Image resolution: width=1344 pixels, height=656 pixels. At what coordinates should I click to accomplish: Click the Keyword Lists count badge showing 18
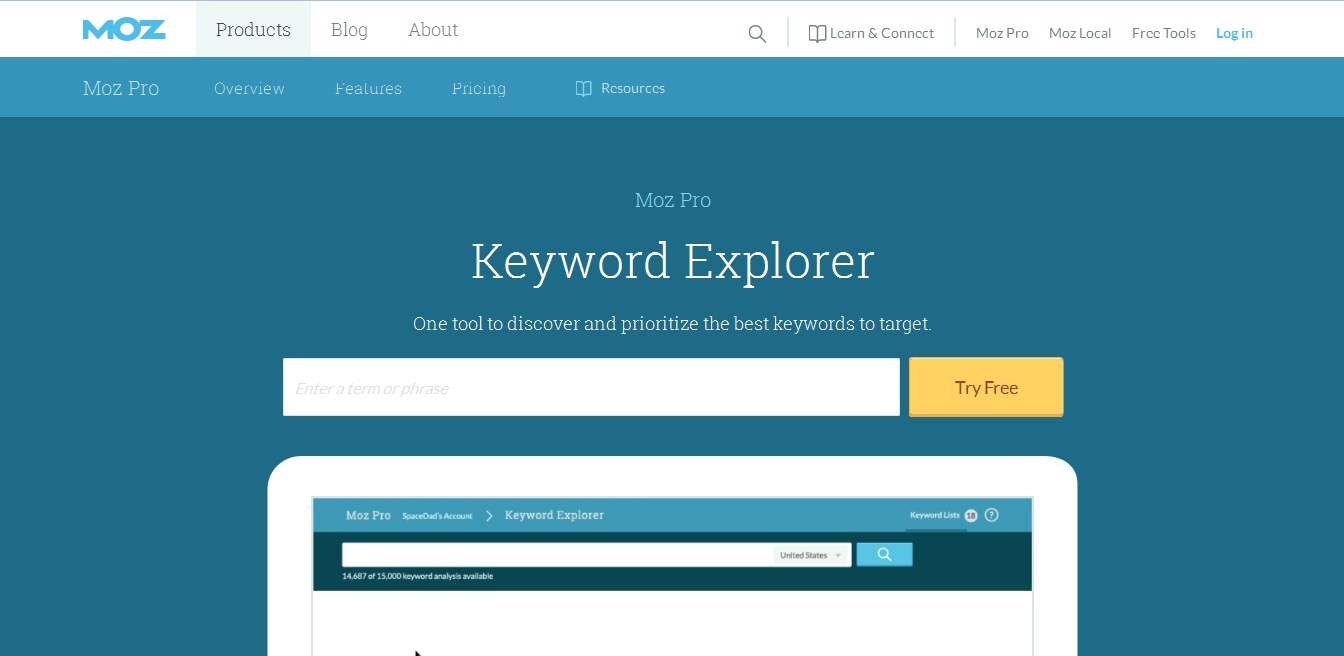pyautogui.click(x=970, y=516)
